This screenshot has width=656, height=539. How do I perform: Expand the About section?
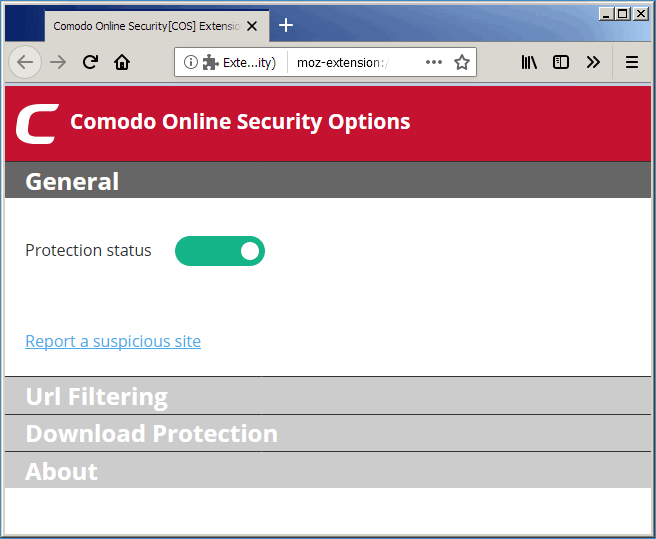(x=328, y=470)
